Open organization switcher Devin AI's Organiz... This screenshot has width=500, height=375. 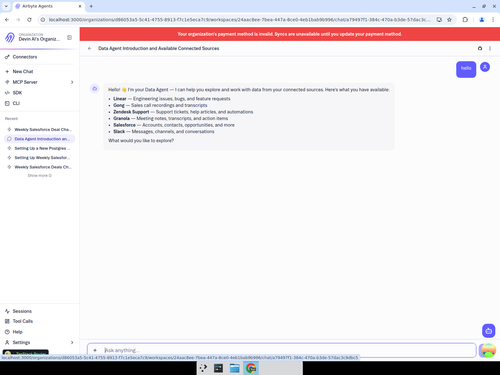click(x=39, y=37)
